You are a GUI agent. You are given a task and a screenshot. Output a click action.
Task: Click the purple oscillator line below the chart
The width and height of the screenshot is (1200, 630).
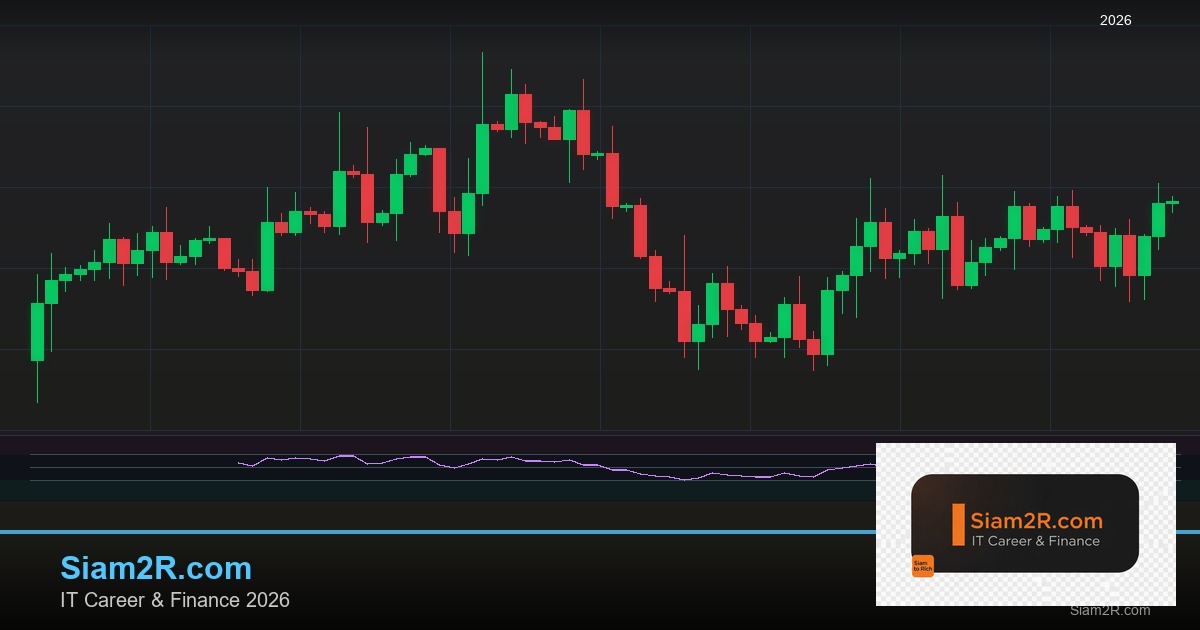(x=600, y=467)
